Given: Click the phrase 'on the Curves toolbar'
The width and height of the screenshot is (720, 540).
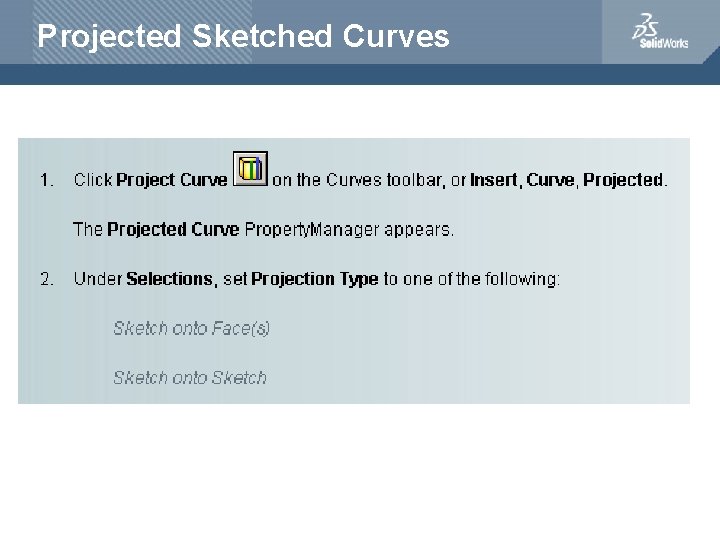Looking at the screenshot, I should [x=358, y=180].
